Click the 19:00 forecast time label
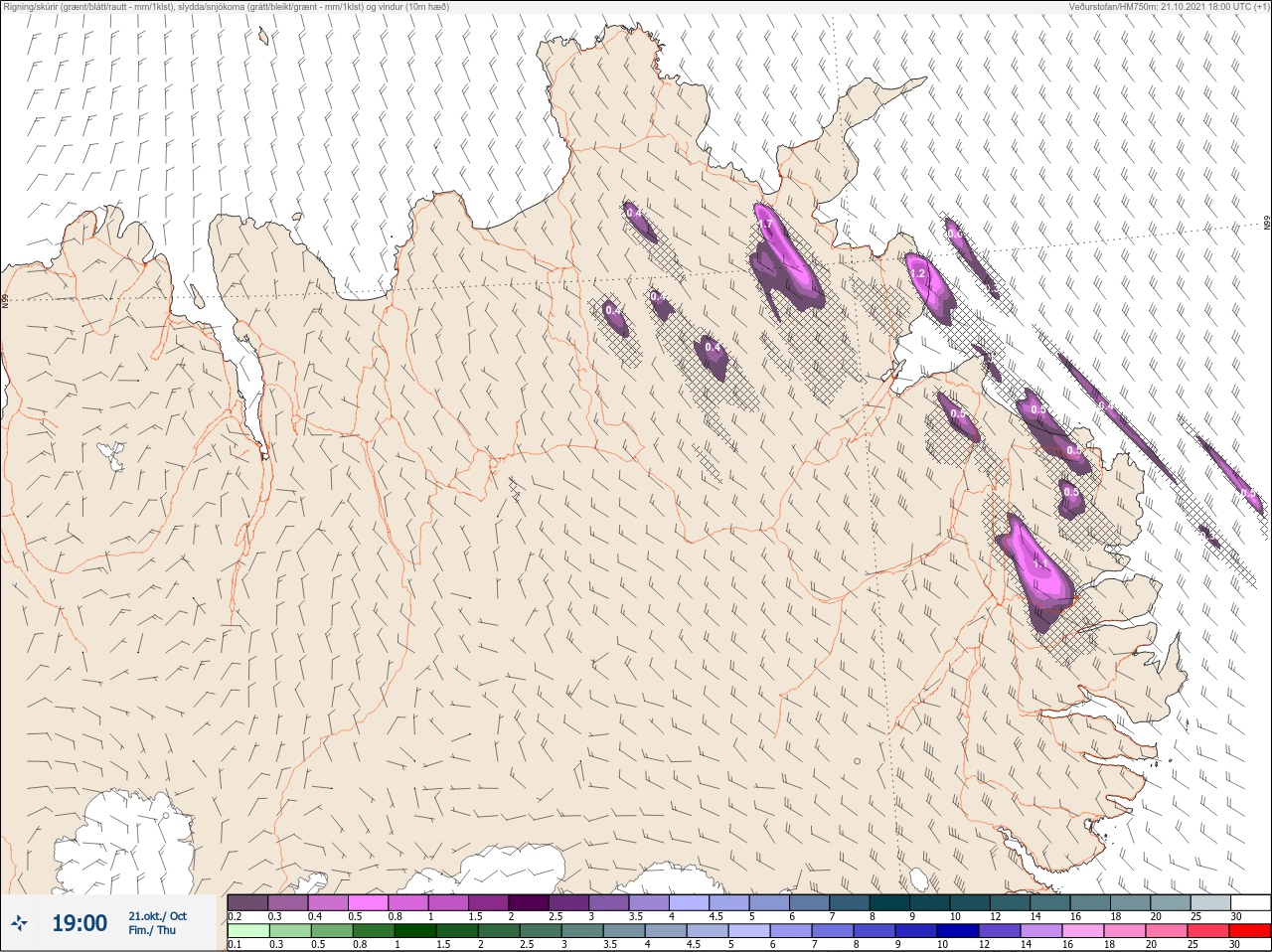This screenshot has width=1272, height=952. pyautogui.click(x=79, y=923)
